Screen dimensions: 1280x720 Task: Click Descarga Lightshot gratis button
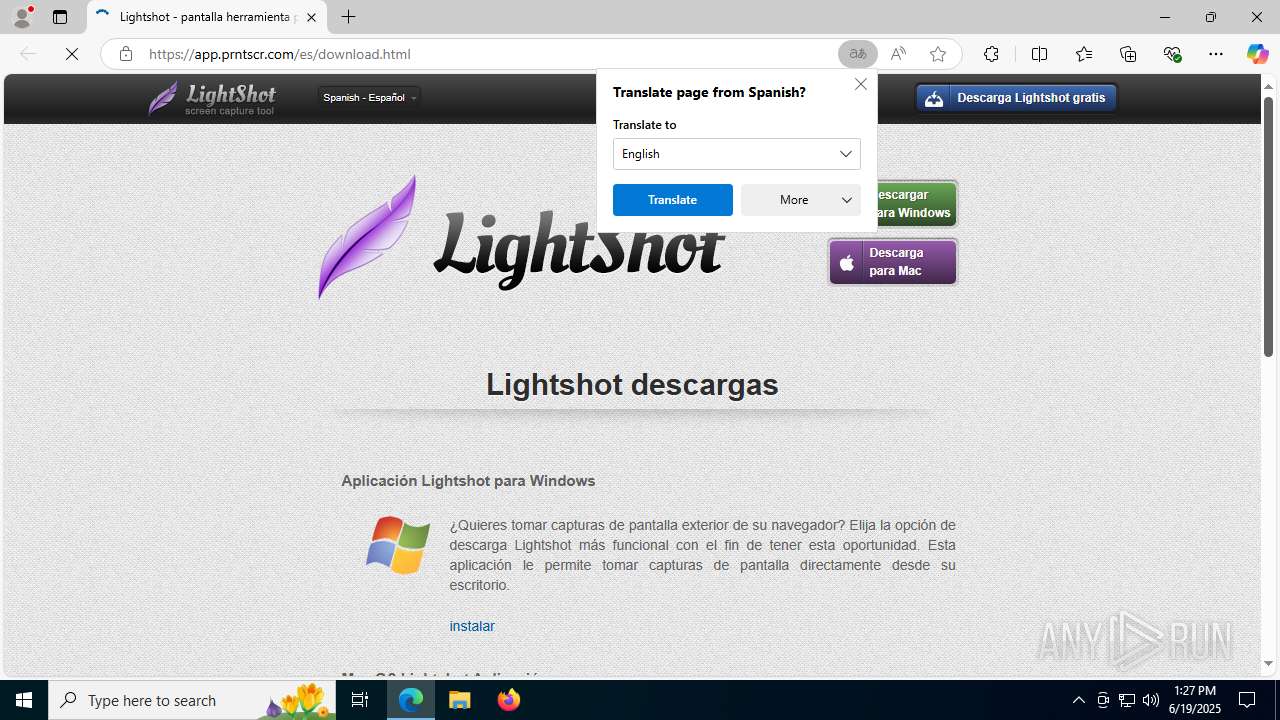[1016, 98]
